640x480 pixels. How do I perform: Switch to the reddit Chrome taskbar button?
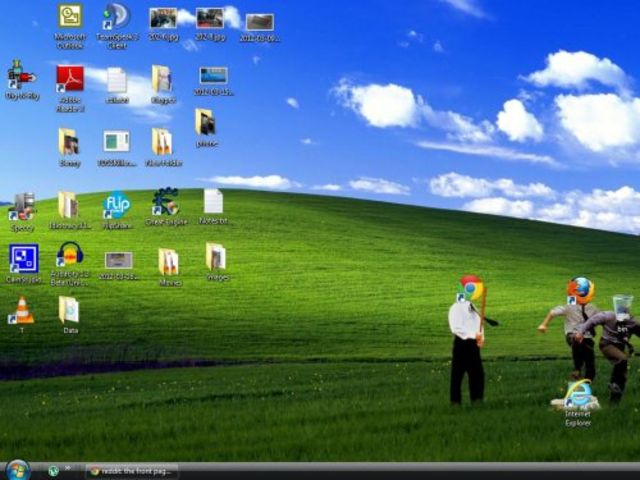131,471
